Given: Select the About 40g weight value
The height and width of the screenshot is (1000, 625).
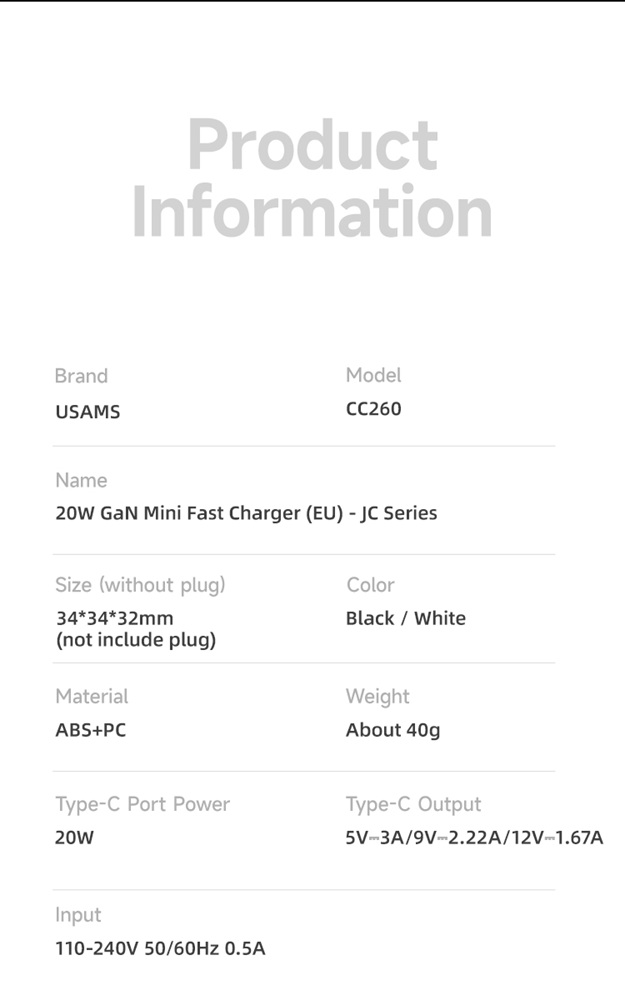Looking at the screenshot, I should pos(393,730).
